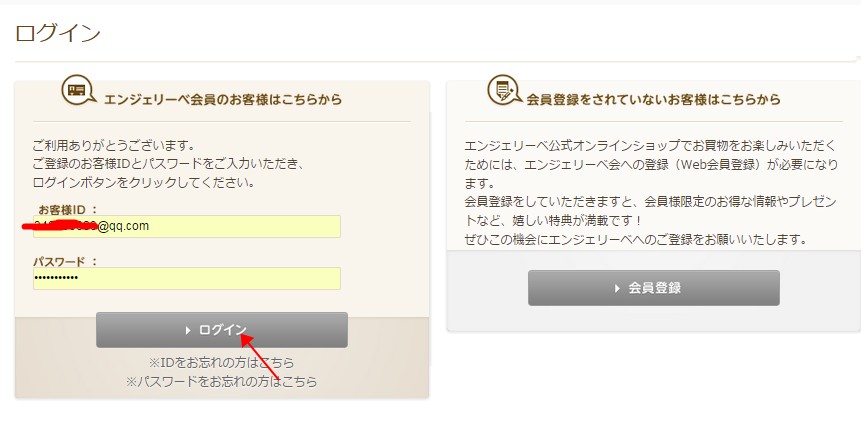Click the ログイン page title heading

click(58, 33)
